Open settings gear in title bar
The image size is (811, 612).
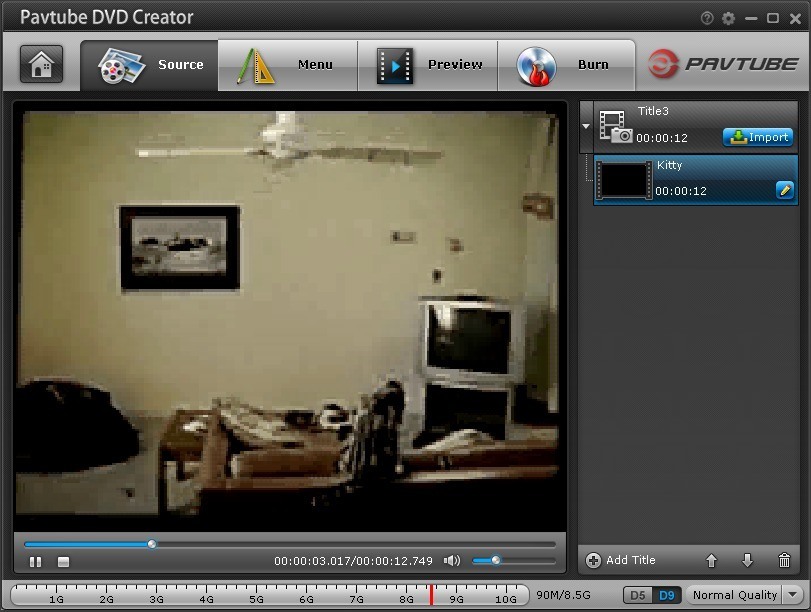click(x=728, y=18)
